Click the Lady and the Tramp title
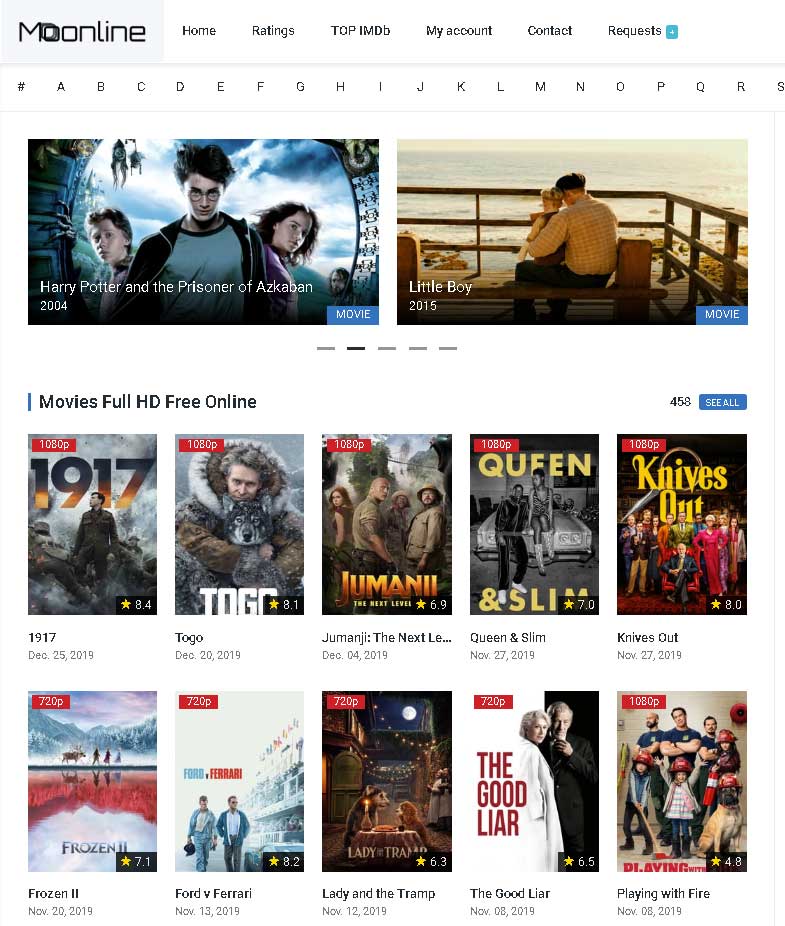 coord(379,894)
